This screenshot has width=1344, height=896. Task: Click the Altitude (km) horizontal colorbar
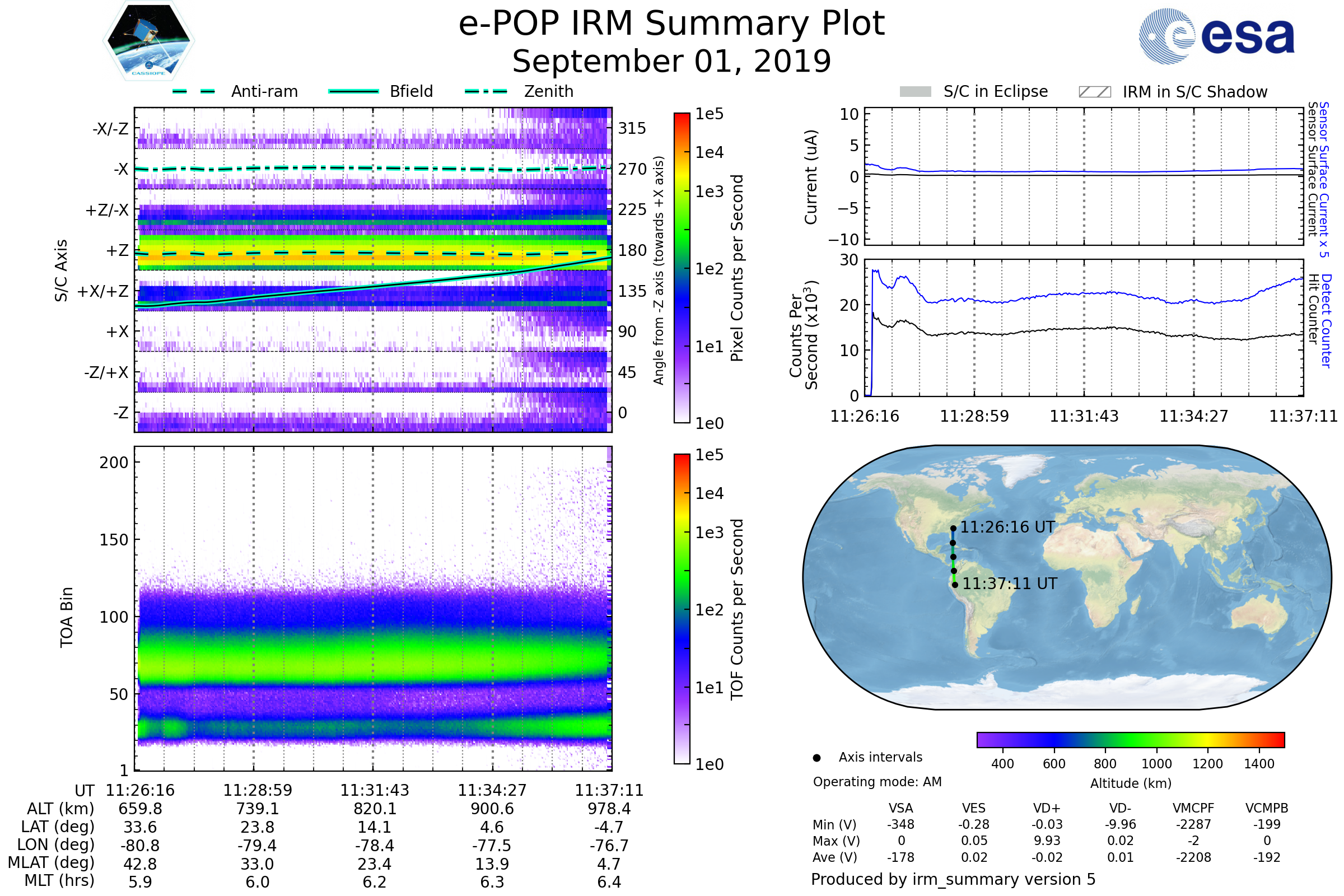point(1130,740)
